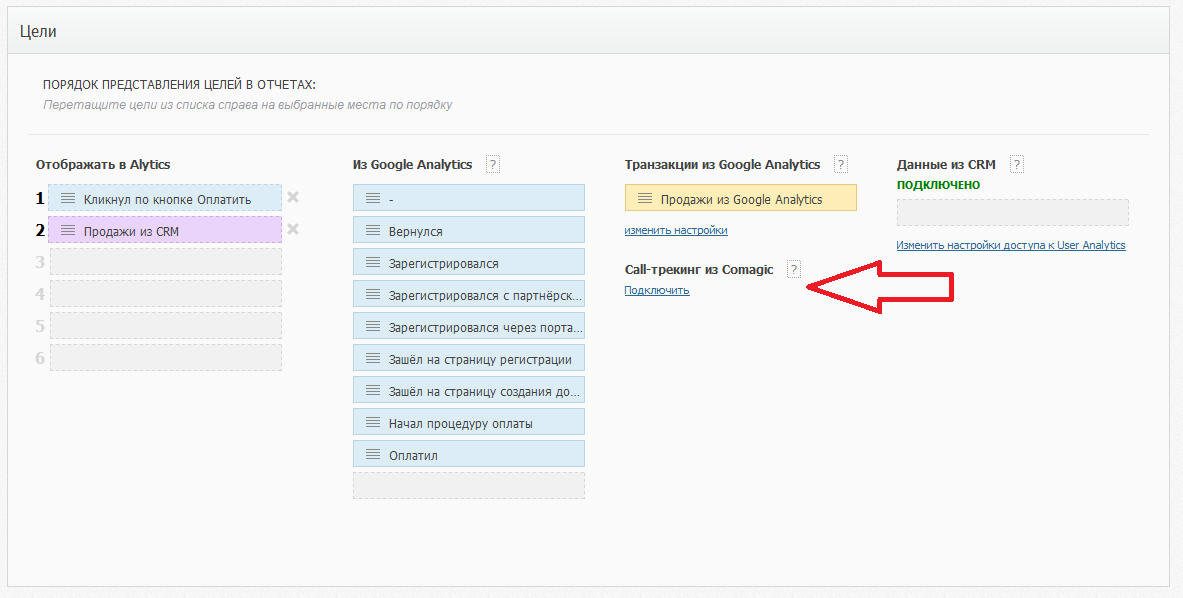The width and height of the screenshot is (1183, 598).
Task: Select Начал процедуру оплаты goal item
Action: pyautogui.click(x=468, y=423)
